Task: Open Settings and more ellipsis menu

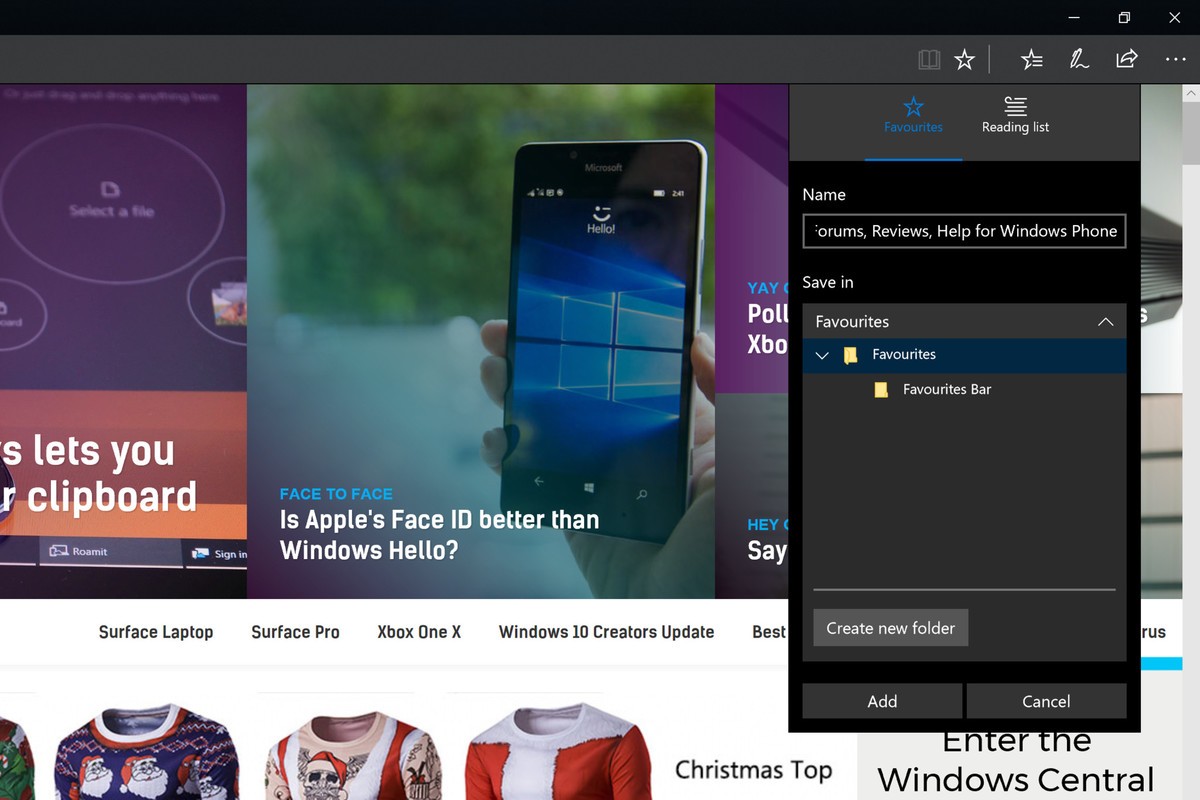Action: point(1175,60)
